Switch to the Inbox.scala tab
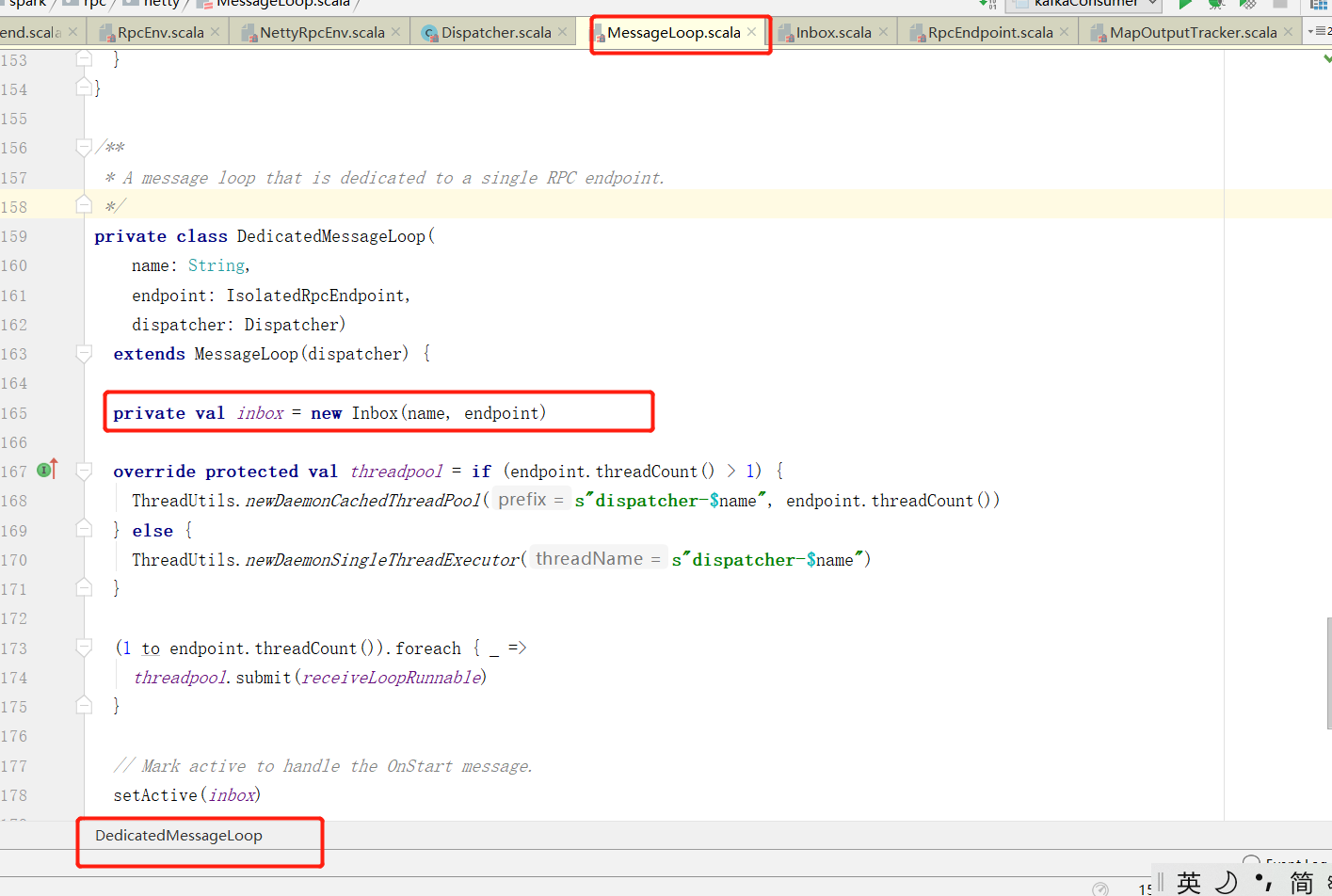The height and width of the screenshot is (896, 1332). (833, 32)
